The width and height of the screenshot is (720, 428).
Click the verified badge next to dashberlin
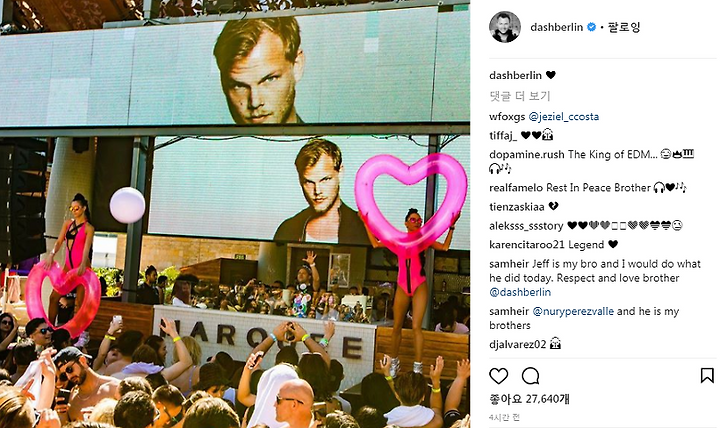click(591, 27)
